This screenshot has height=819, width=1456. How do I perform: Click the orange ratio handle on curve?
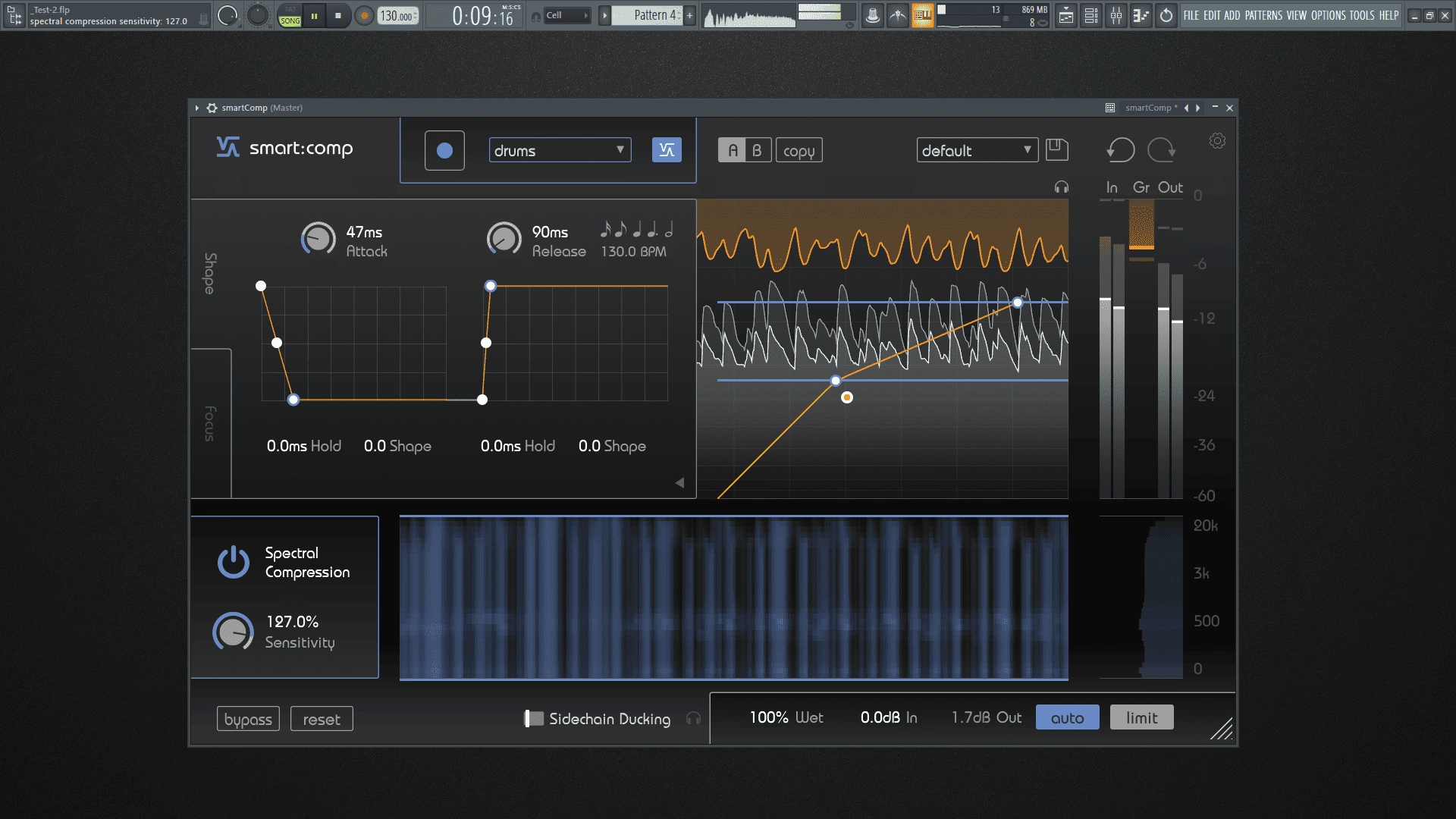pyautogui.click(x=847, y=397)
